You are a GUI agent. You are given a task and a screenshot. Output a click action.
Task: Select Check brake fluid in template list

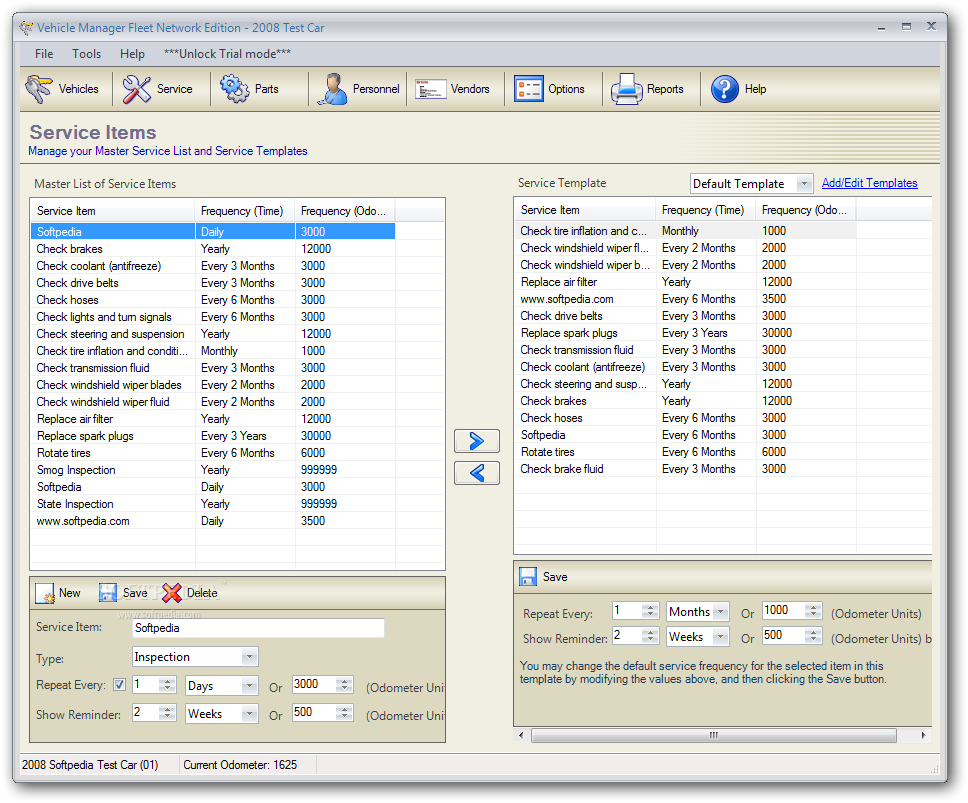tap(685, 469)
